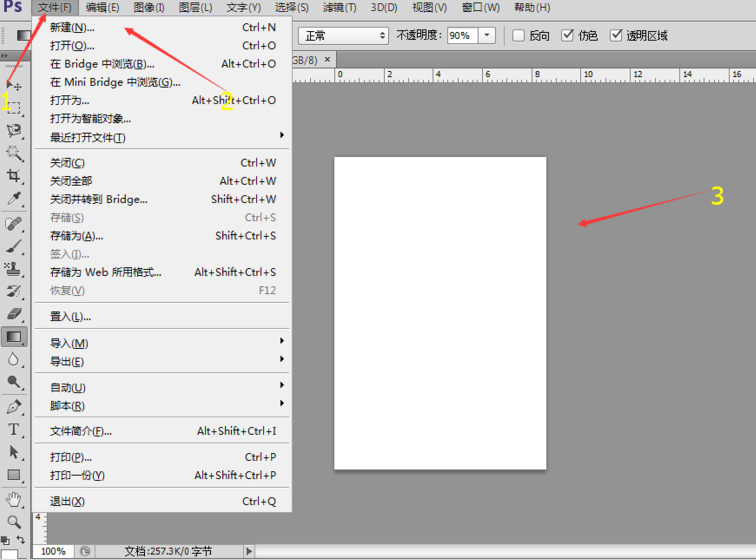This screenshot has width=756, height=560.
Task: Select the Zoom tool in toolbar
Action: click(14, 522)
